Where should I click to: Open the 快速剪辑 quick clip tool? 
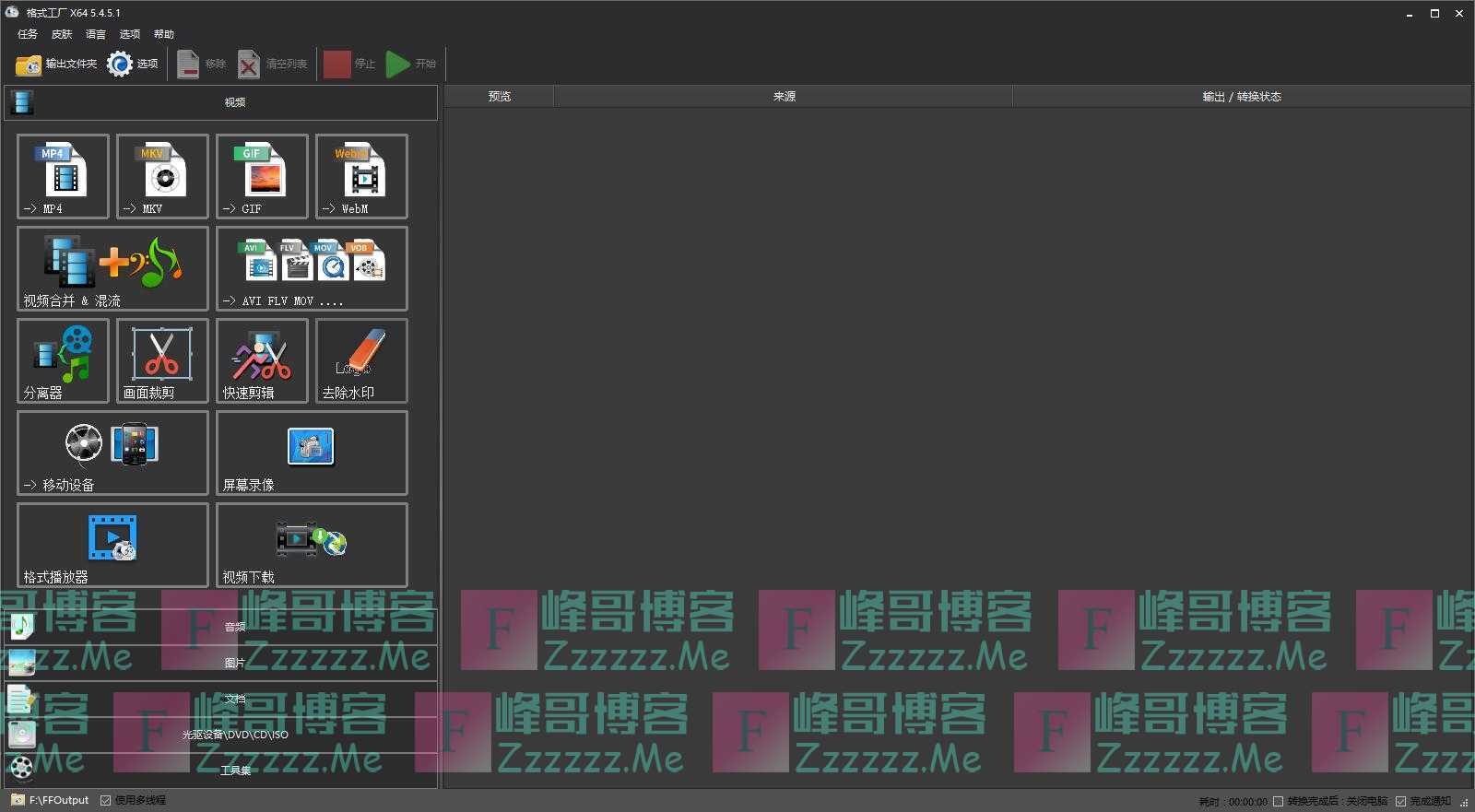[x=262, y=359]
